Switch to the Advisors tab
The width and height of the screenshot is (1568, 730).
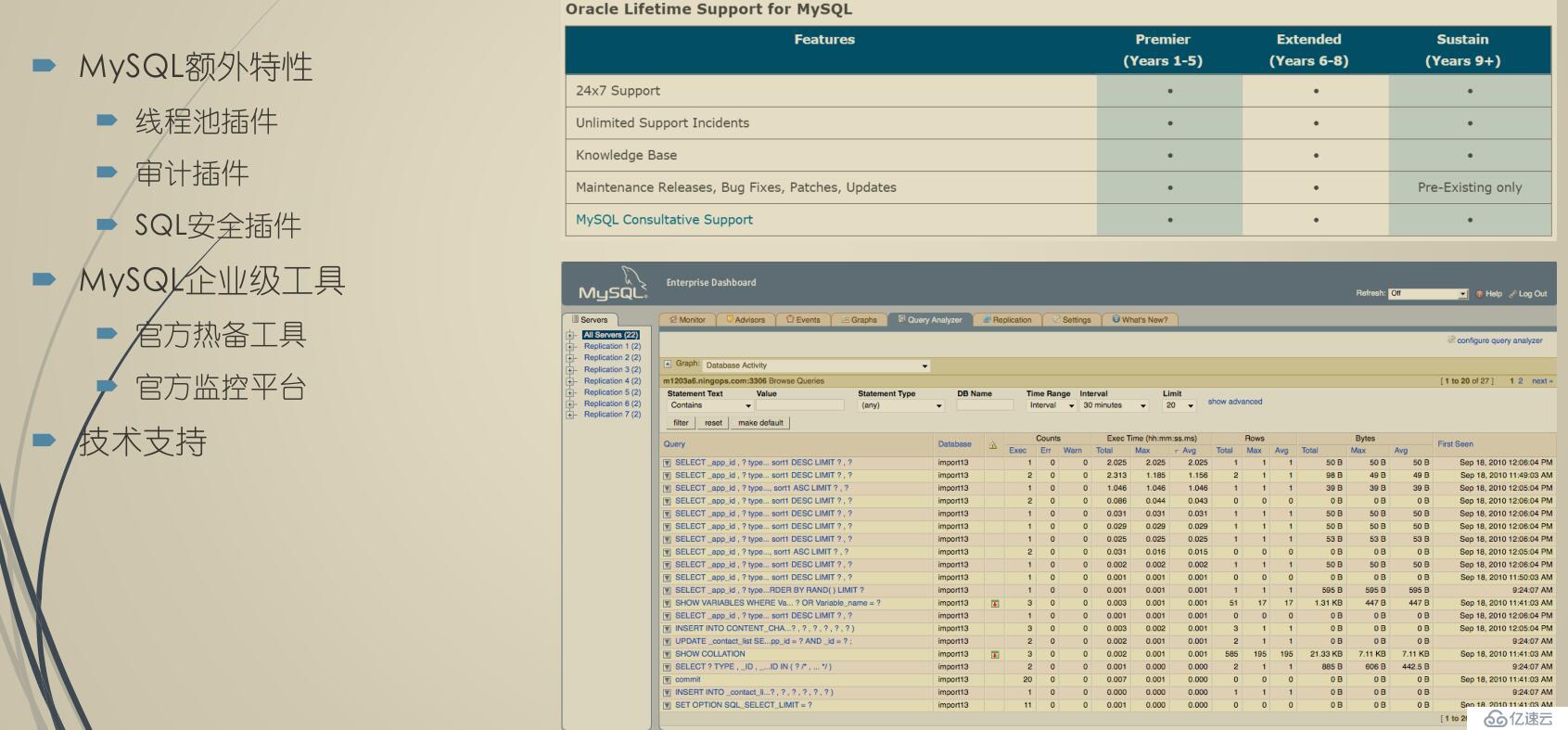745,320
